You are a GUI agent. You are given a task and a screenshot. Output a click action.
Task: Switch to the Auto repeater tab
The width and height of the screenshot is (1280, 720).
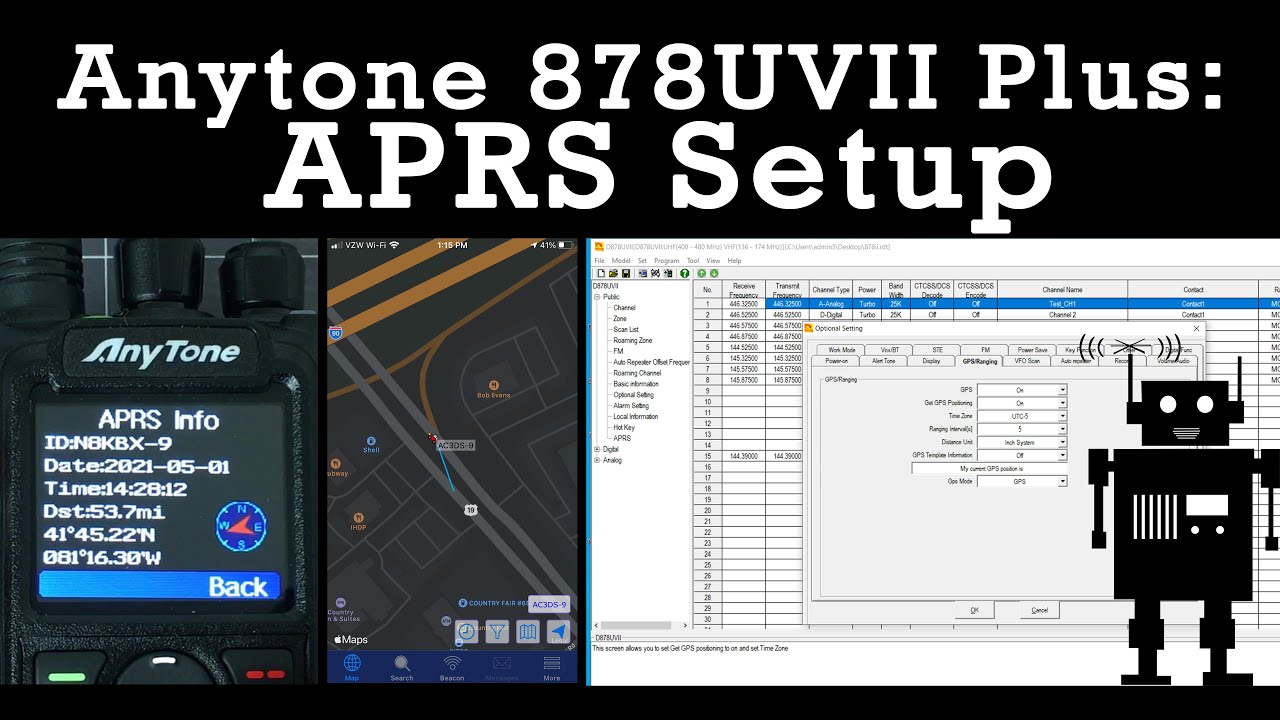tap(1077, 361)
